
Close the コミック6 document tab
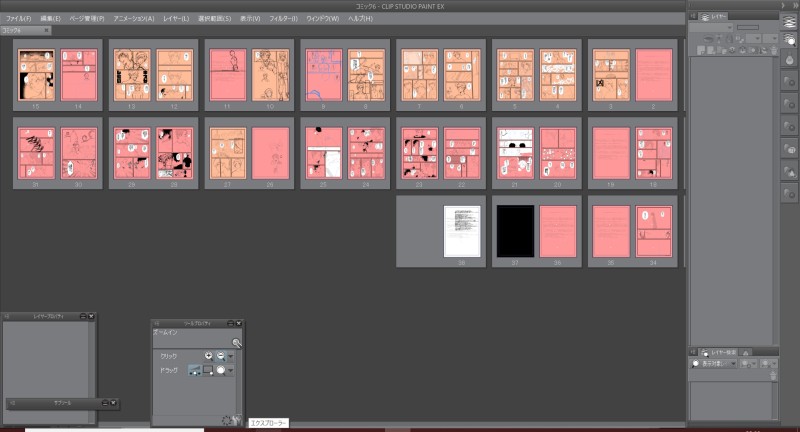click(46, 30)
